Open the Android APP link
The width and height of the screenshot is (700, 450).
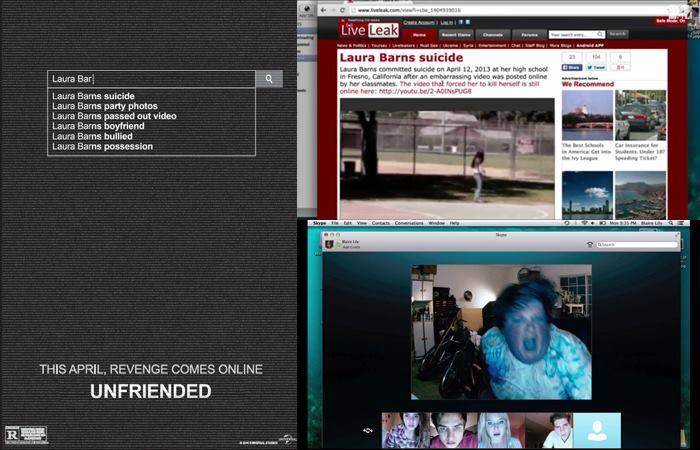point(590,46)
